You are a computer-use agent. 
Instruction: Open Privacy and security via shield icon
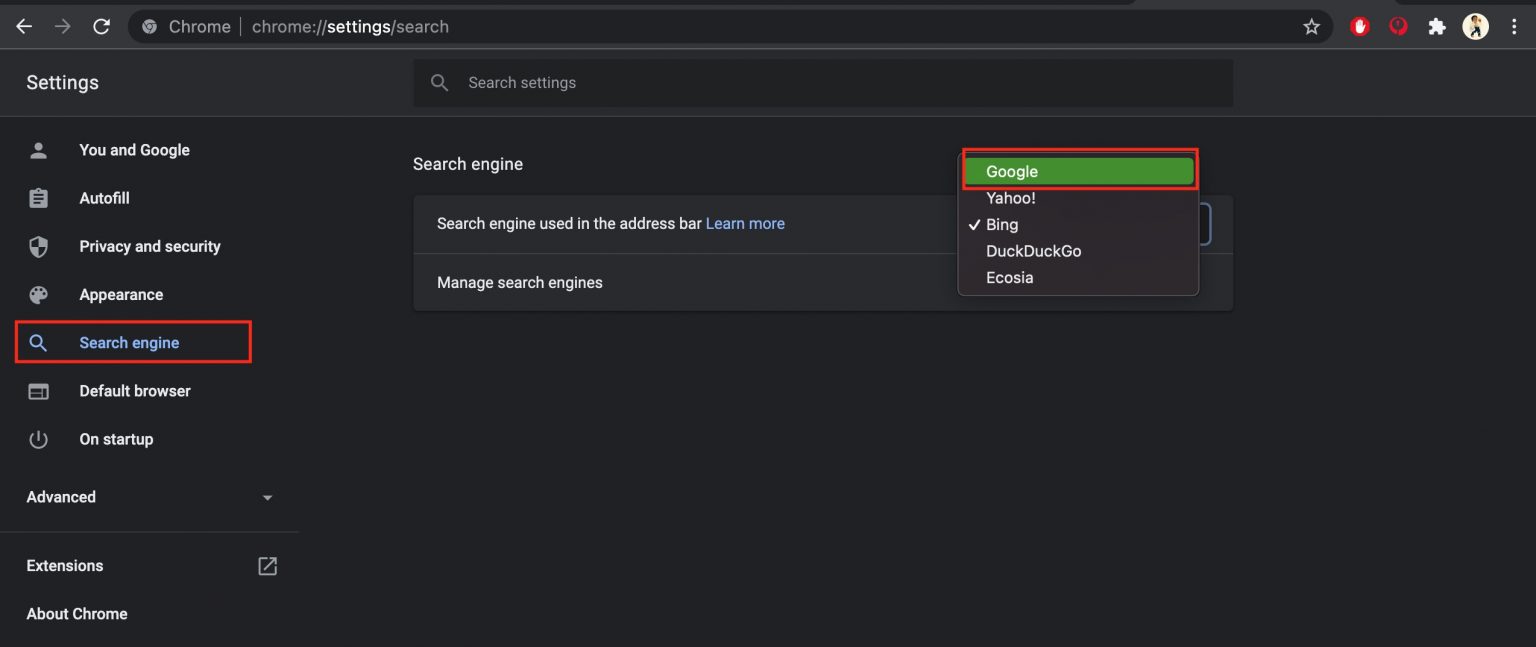pos(38,245)
